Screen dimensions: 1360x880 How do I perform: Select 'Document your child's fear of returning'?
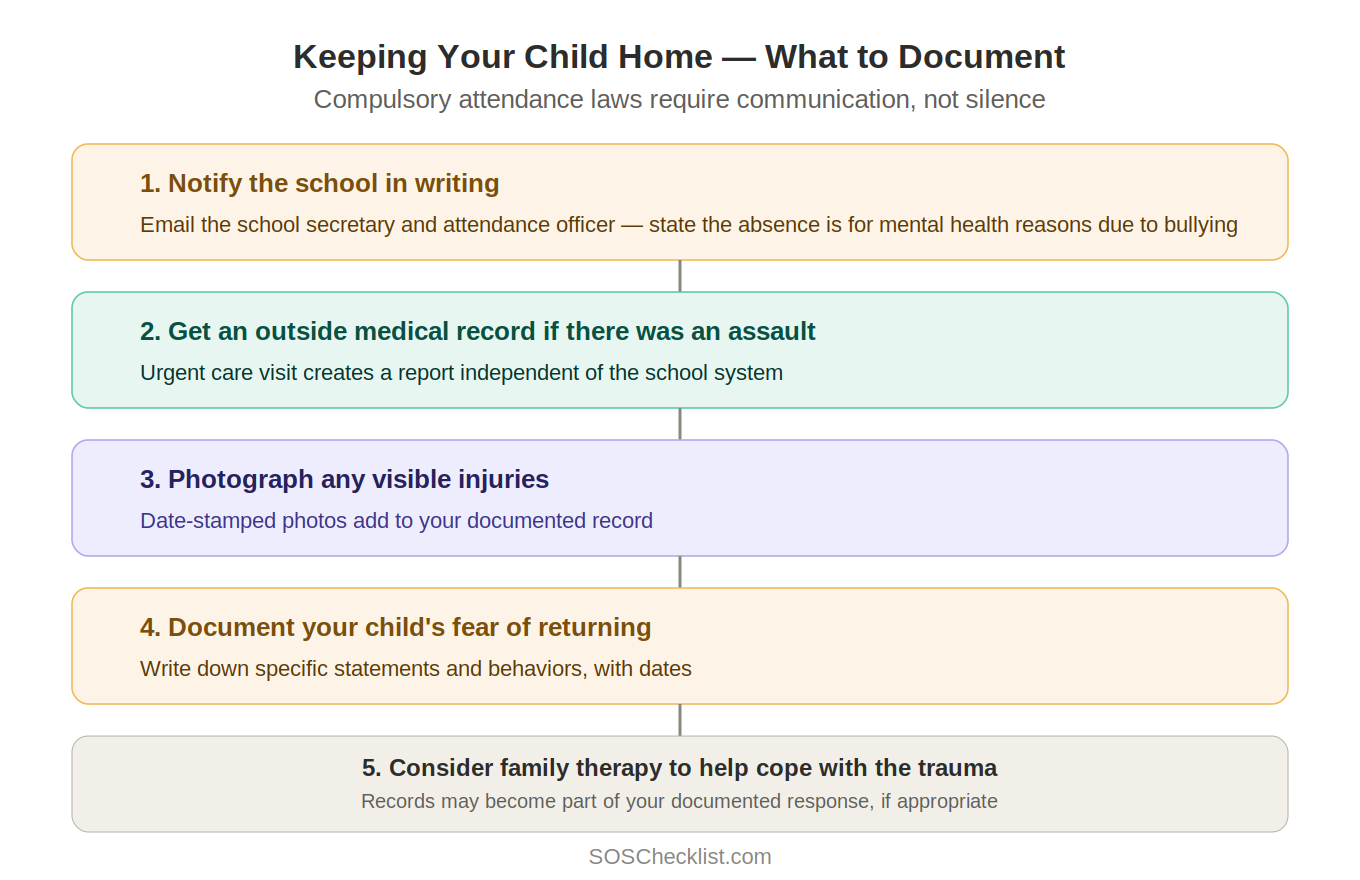tap(395, 627)
